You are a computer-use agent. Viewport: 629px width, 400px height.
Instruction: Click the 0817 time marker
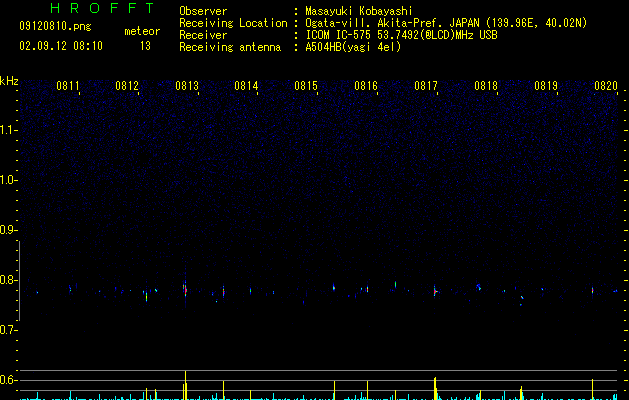pos(426,86)
